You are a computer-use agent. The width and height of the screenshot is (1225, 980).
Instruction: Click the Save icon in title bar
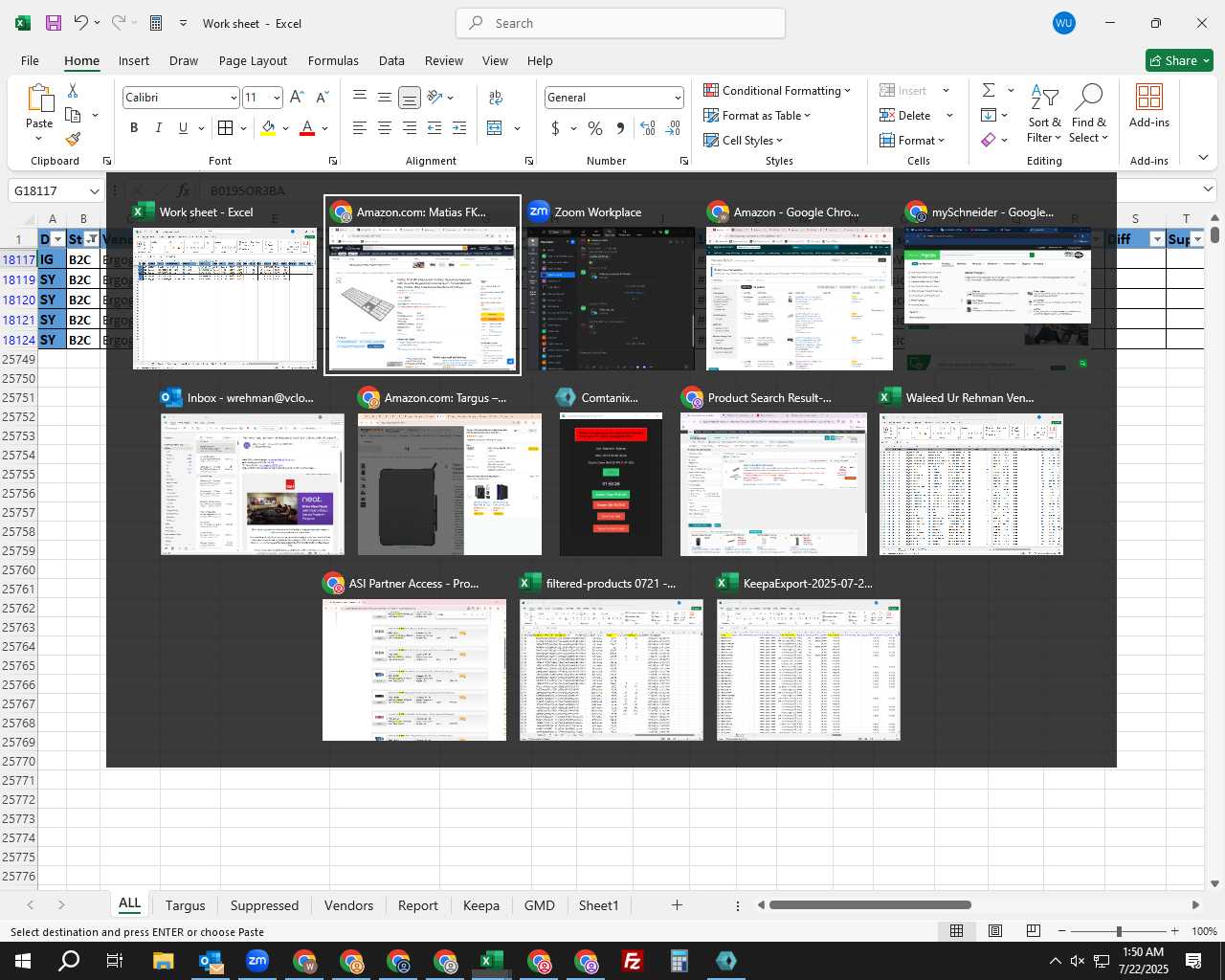coord(54,23)
